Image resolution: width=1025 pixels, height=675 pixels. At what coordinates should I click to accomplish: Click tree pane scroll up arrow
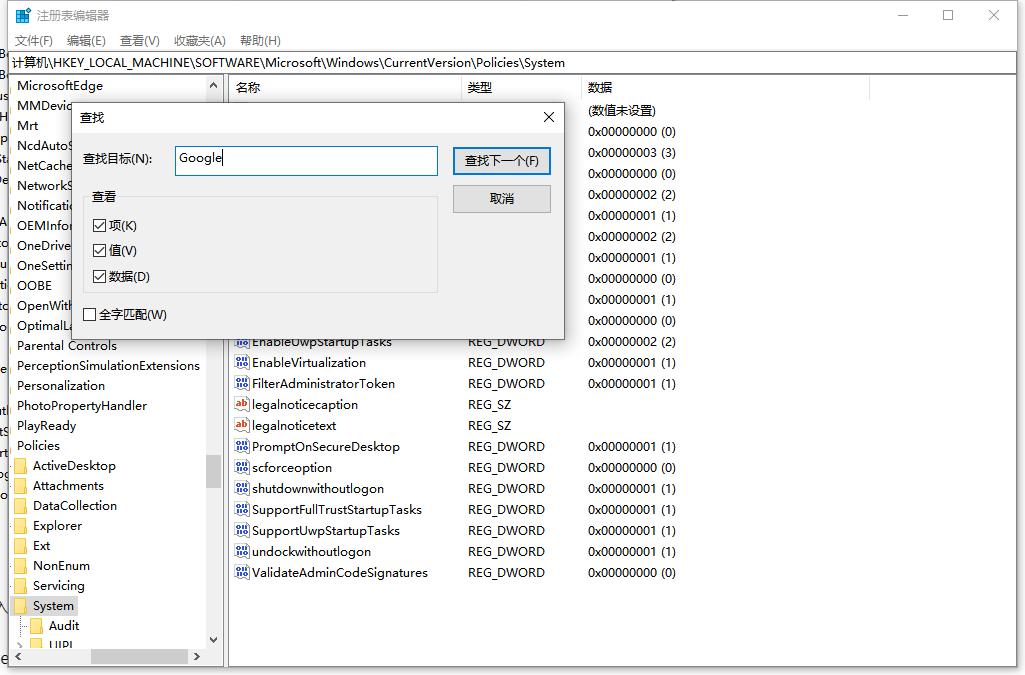pyautogui.click(x=214, y=86)
